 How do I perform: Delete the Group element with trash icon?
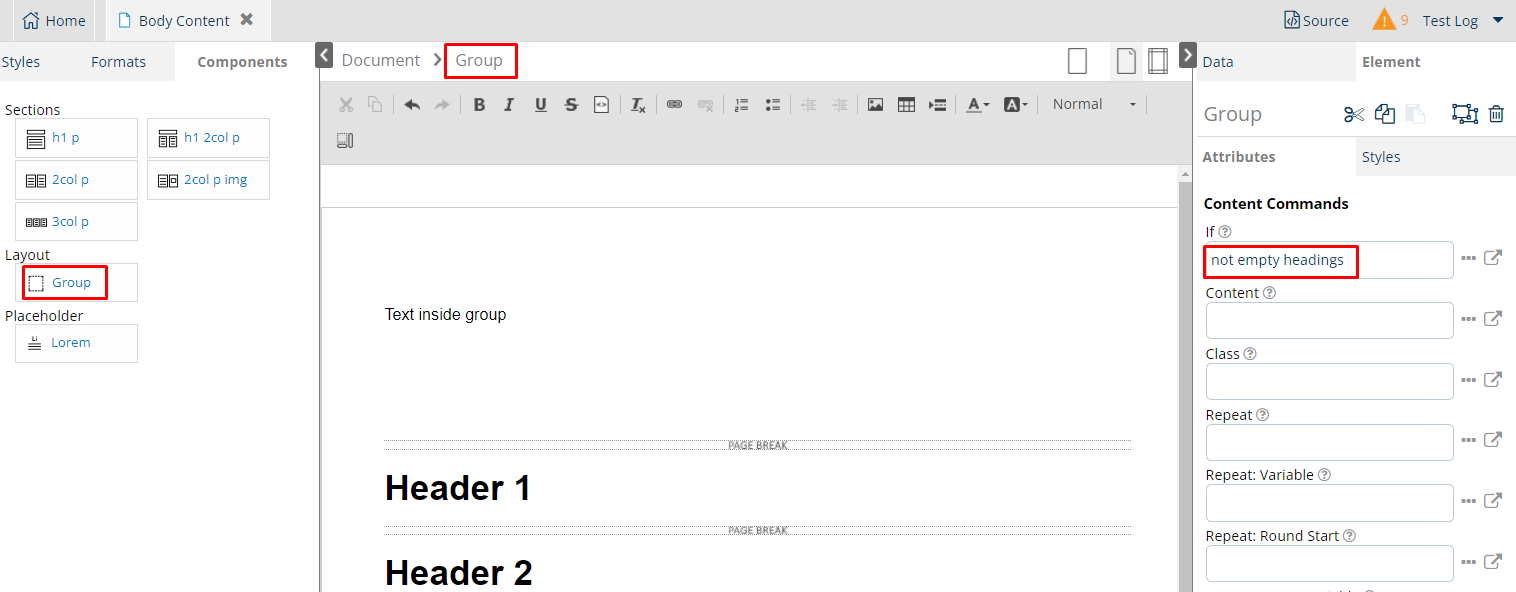click(x=1496, y=114)
